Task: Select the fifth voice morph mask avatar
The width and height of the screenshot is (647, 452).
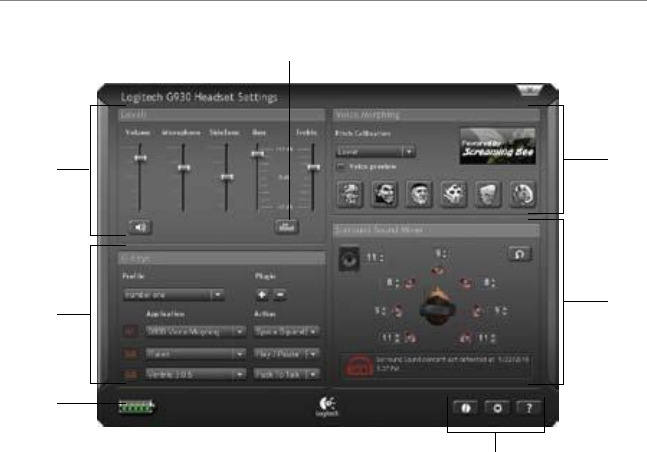Action: tap(488, 194)
